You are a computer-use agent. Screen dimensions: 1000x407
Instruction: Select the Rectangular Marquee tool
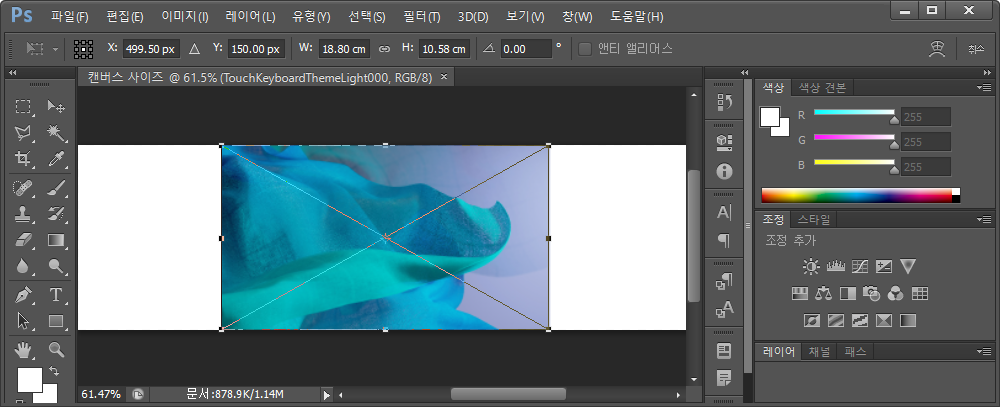pos(24,106)
